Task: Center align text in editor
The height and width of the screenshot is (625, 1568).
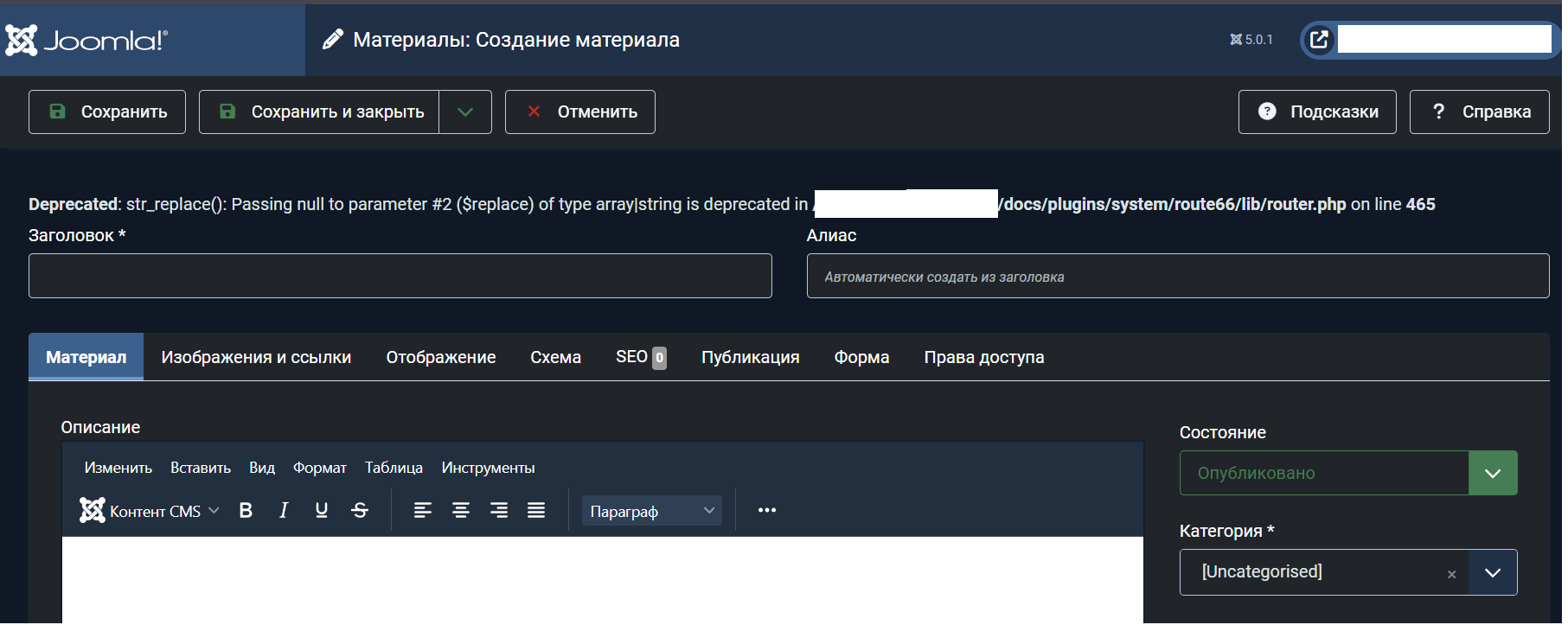Action: coord(461,510)
